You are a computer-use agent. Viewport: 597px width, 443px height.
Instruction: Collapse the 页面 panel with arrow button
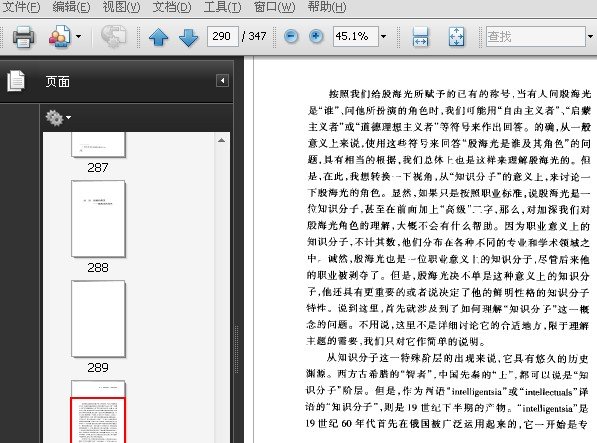[x=222, y=81]
